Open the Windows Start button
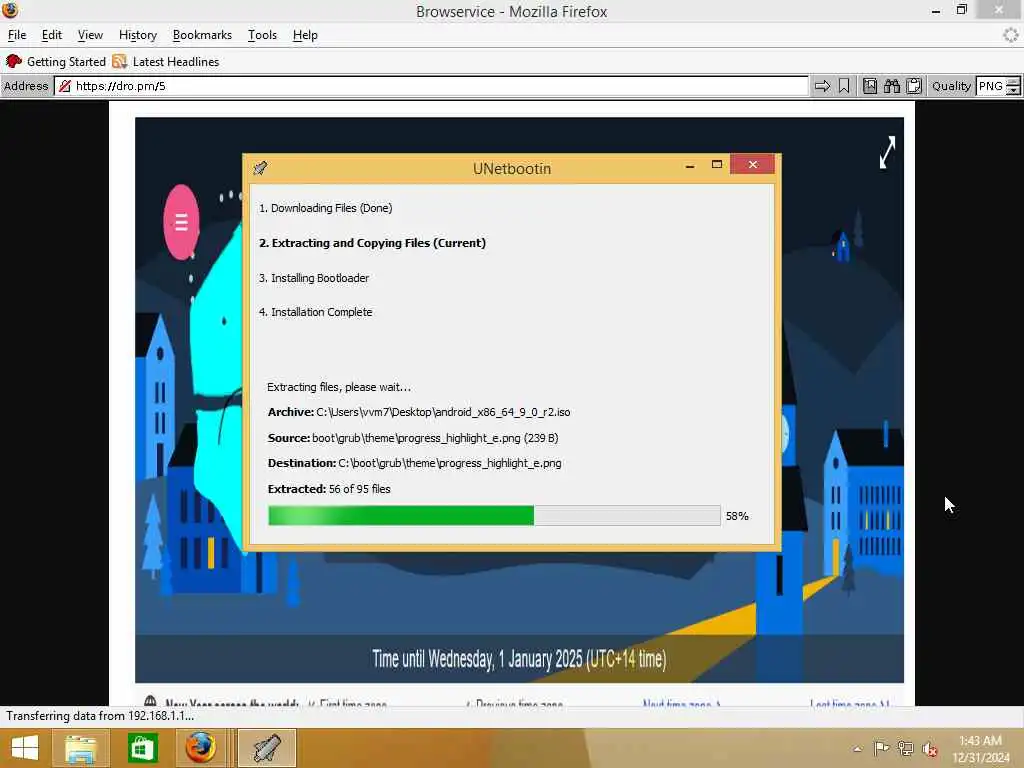Screen dimensions: 1024x768 click(x=25, y=748)
